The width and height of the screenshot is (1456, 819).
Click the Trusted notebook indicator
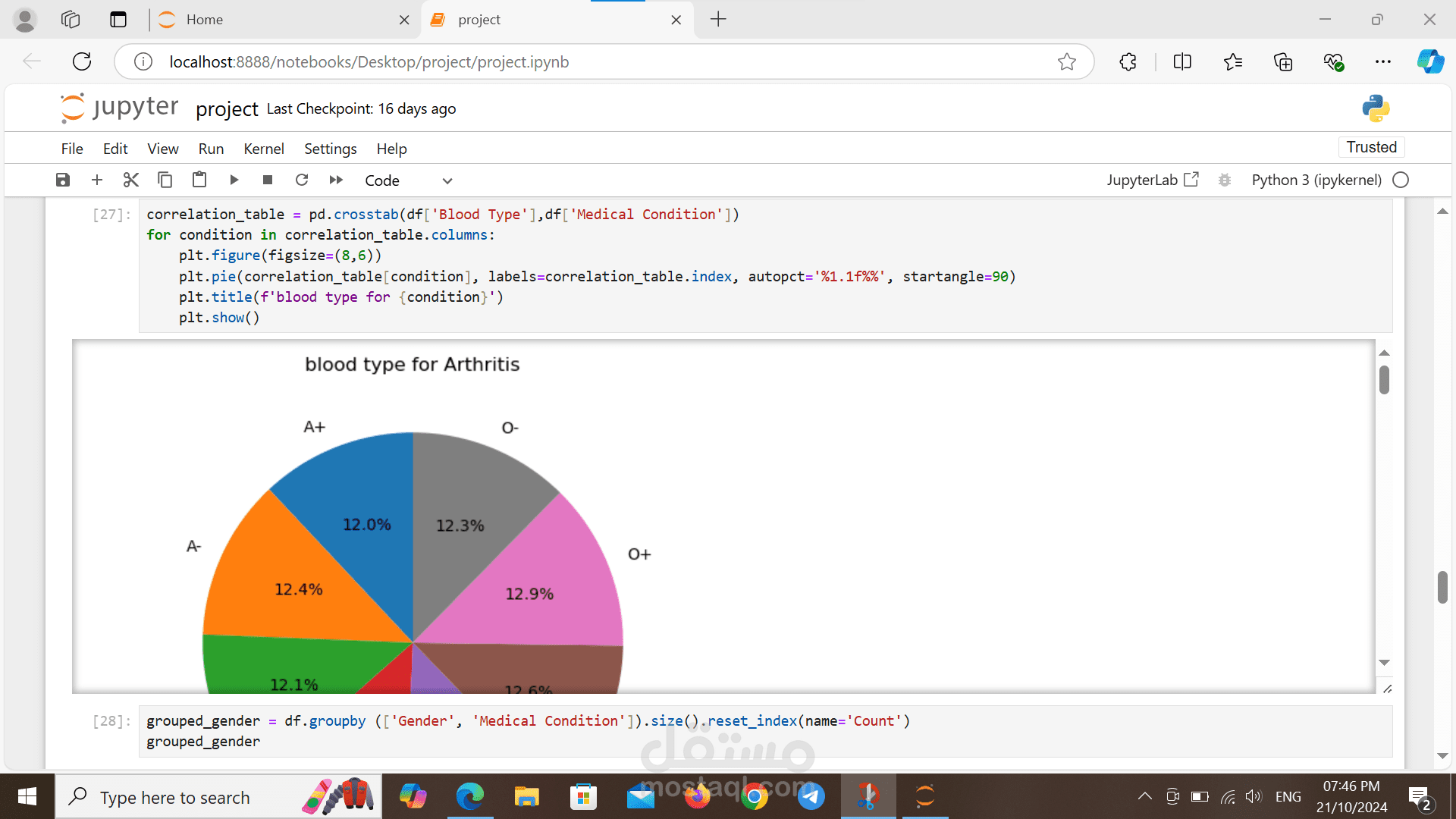(1371, 147)
